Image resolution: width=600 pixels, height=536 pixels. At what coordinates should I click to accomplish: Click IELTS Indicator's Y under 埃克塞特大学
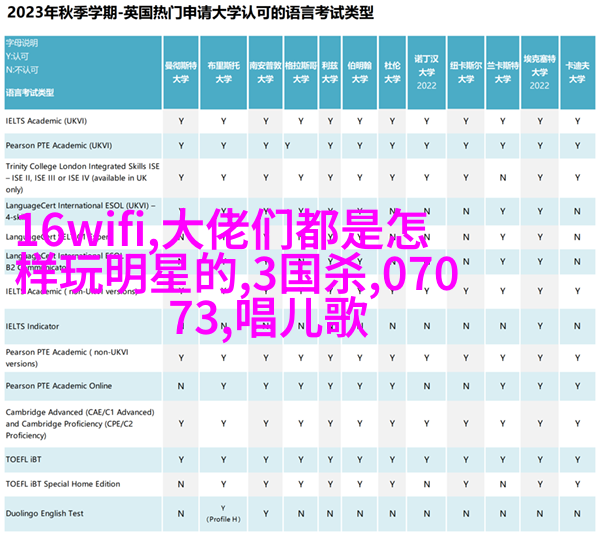pos(540,326)
